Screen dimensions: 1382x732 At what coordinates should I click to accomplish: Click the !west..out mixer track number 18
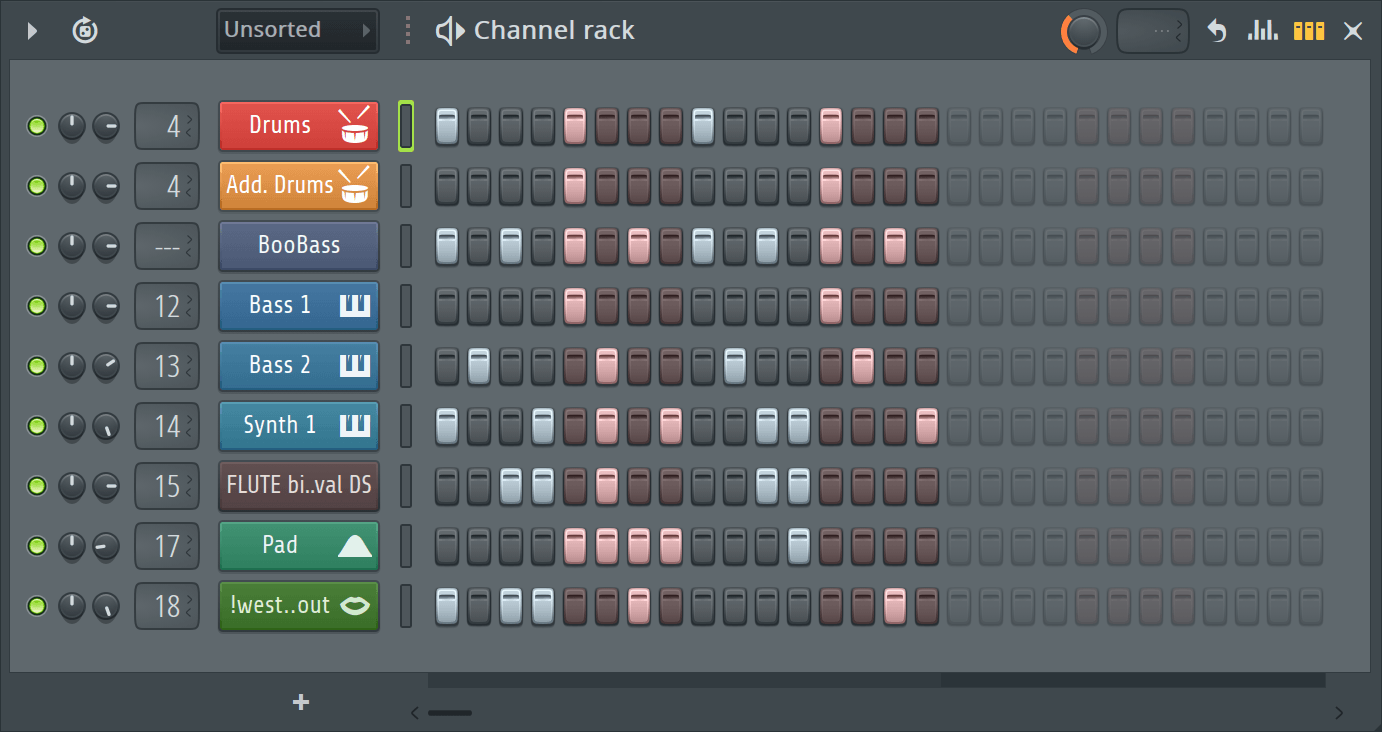pyautogui.click(x=167, y=607)
